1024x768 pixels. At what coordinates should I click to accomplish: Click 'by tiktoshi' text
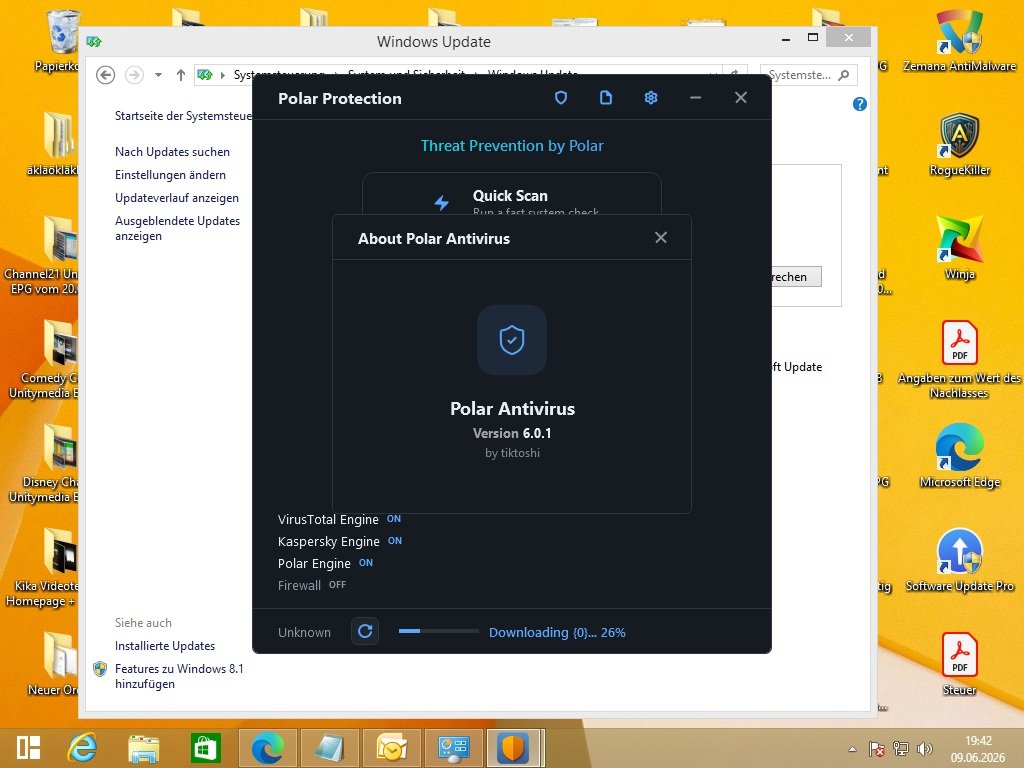(512, 453)
